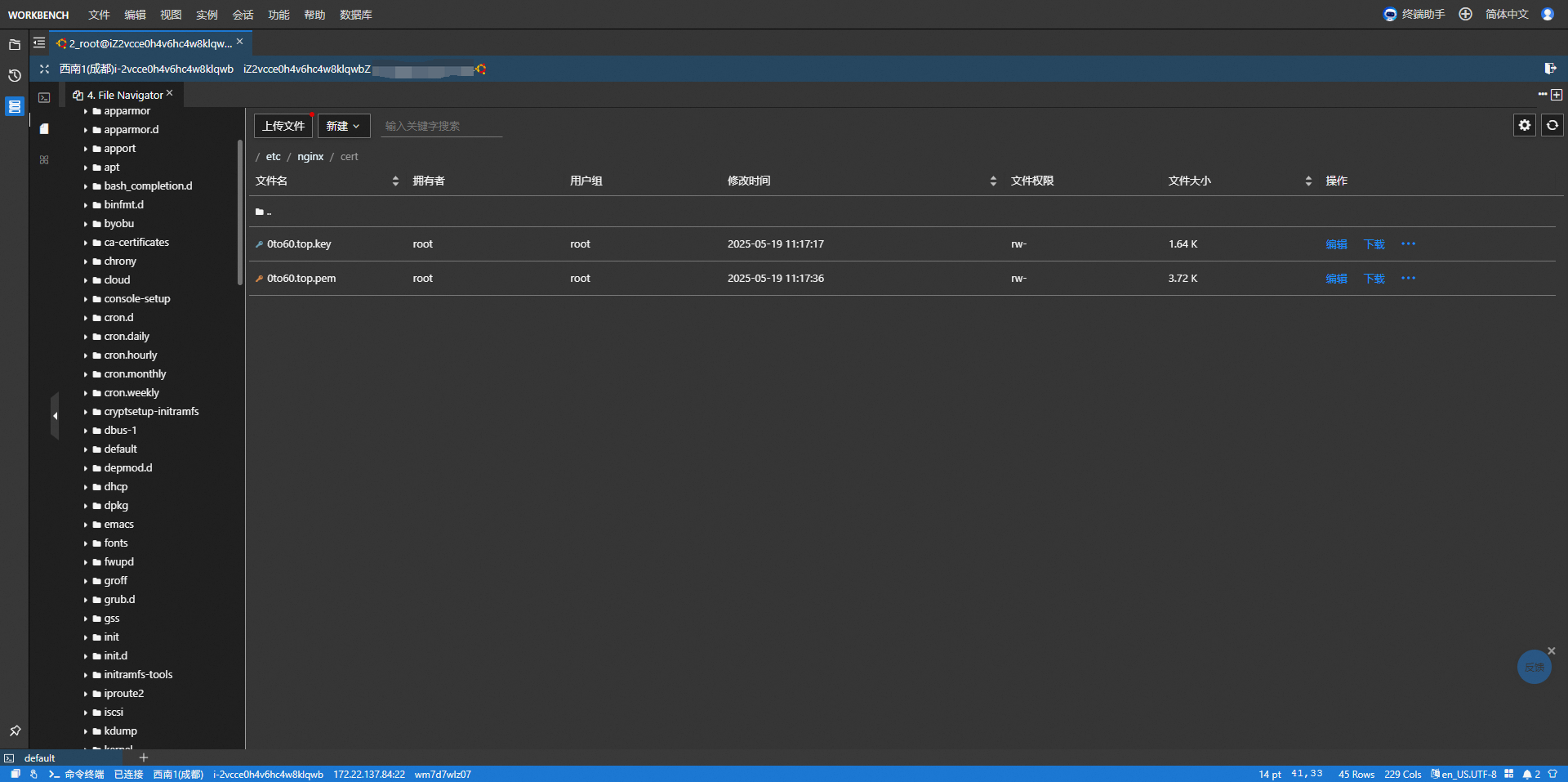Sort by 文件大小 column arrows

[x=1308, y=181]
